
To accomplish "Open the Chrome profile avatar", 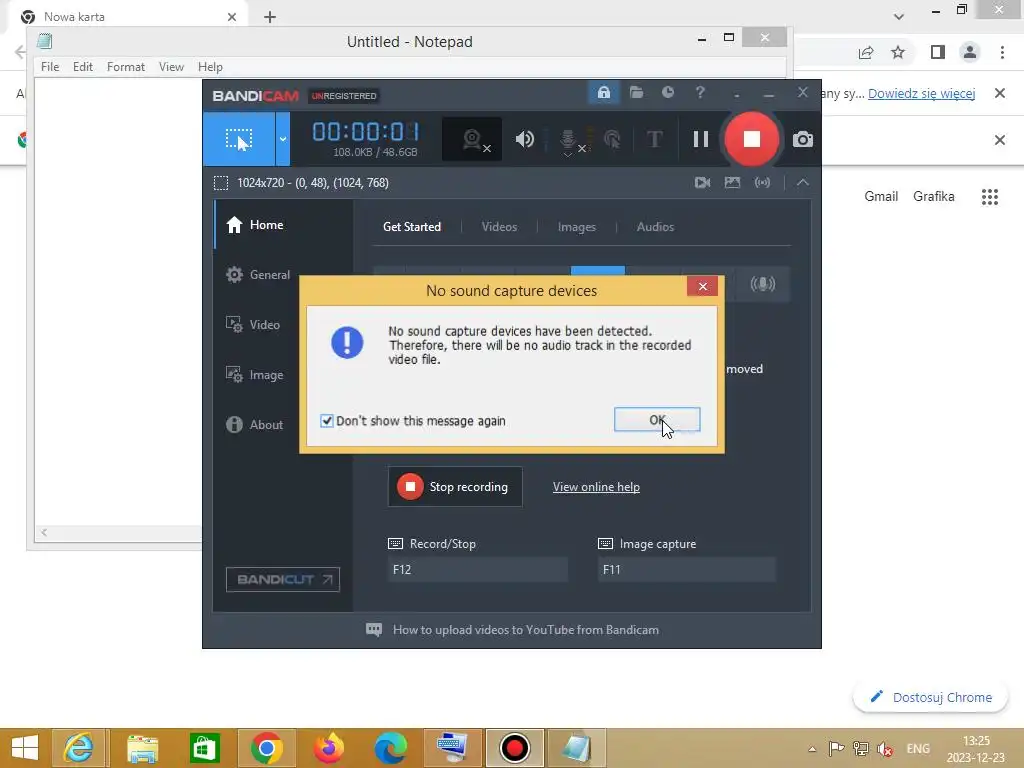I will [x=970, y=52].
